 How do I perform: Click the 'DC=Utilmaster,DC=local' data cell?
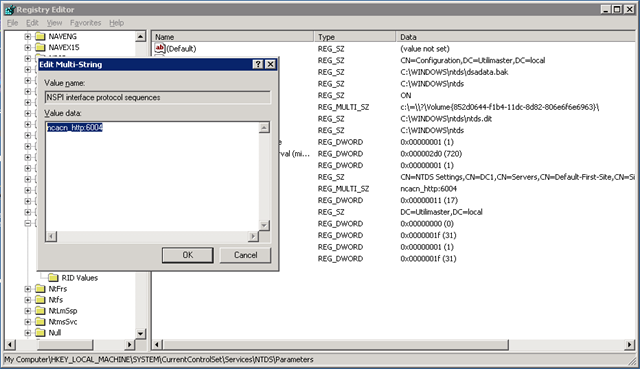441,212
